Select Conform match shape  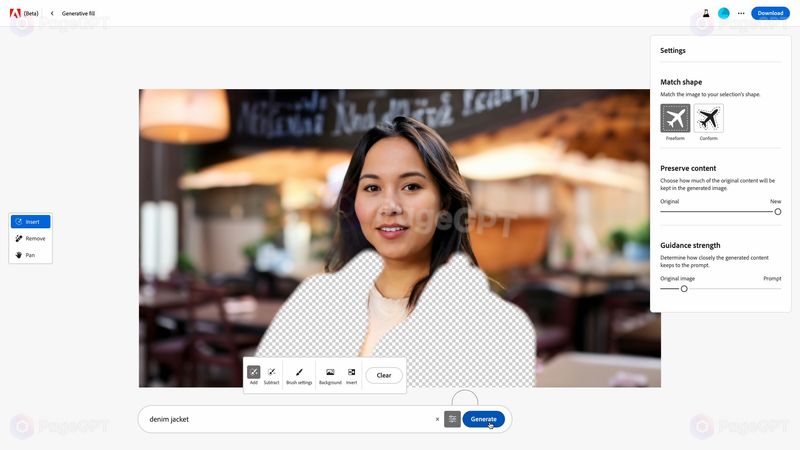709,118
